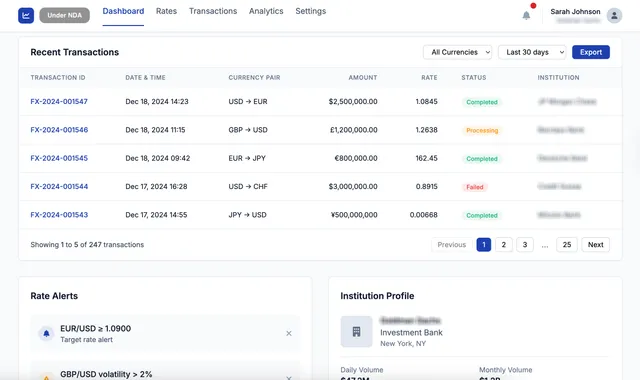Select page 1 in pagination
The width and height of the screenshot is (640, 380).
coord(484,244)
